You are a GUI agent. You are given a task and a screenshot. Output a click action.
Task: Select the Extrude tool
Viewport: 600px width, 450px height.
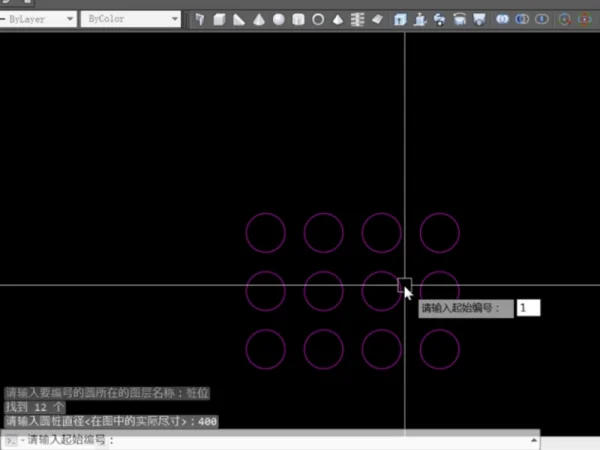click(400, 19)
